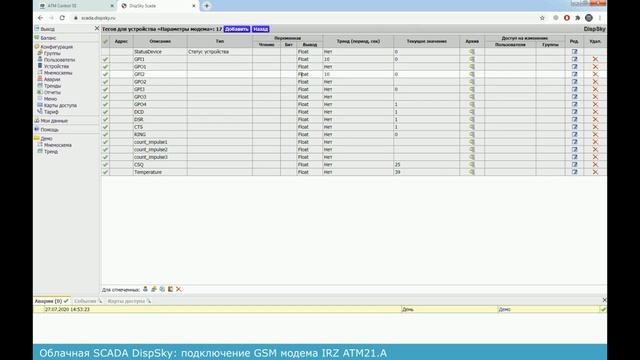
Task: Click the Назад button
Action: coord(260,29)
